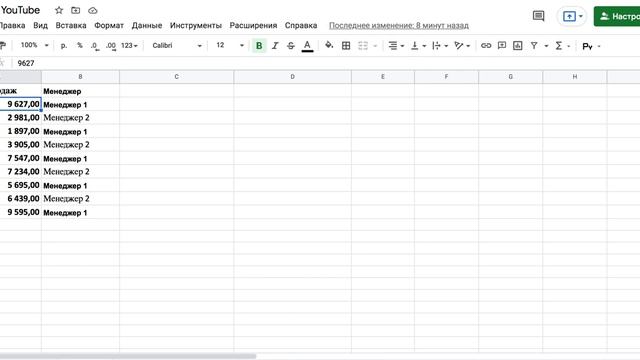Viewport: 640px width, 360px height.
Task: Select column C header
Action: [x=177, y=77]
